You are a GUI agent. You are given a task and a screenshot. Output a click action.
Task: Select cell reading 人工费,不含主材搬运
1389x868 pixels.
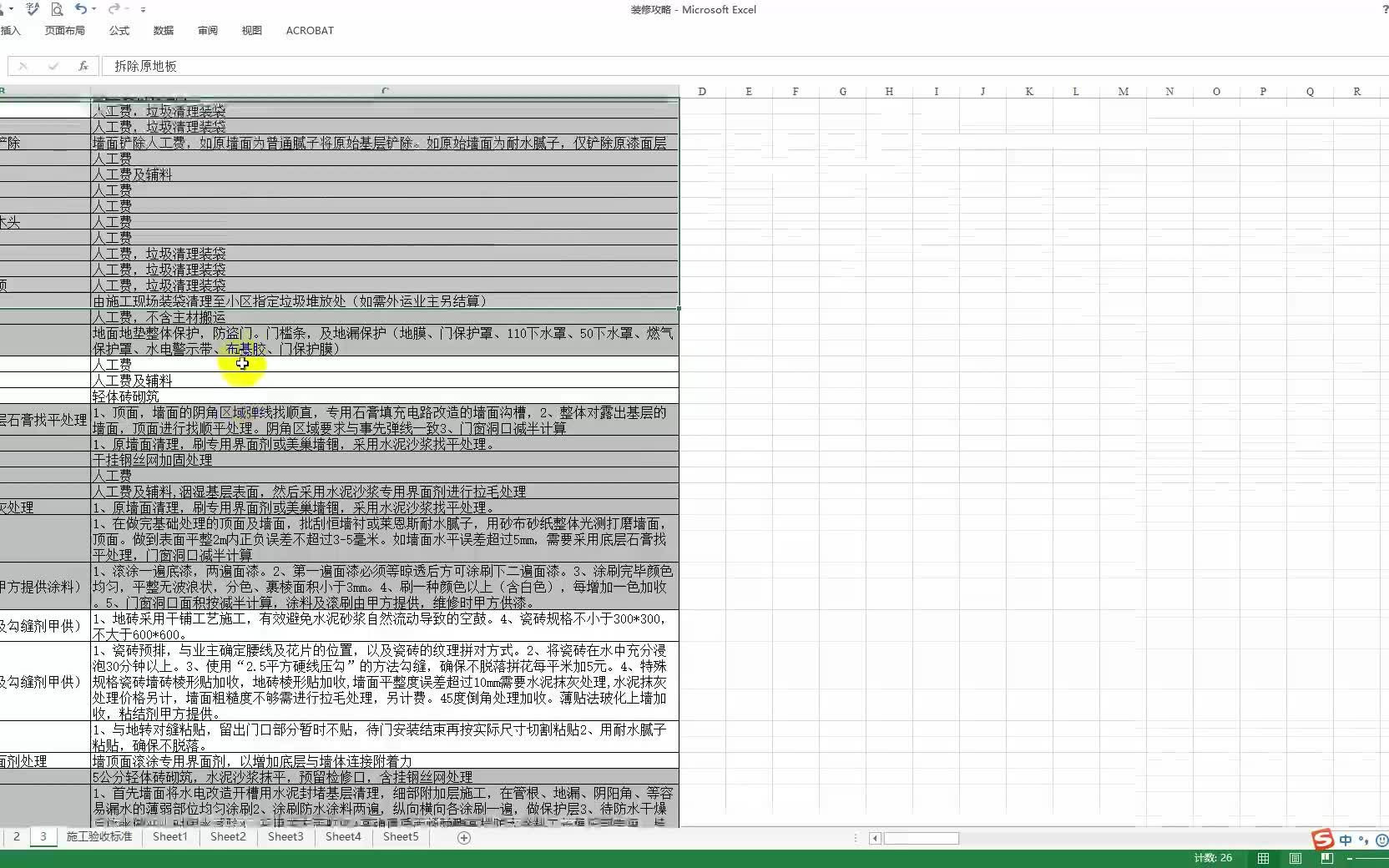(x=385, y=317)
